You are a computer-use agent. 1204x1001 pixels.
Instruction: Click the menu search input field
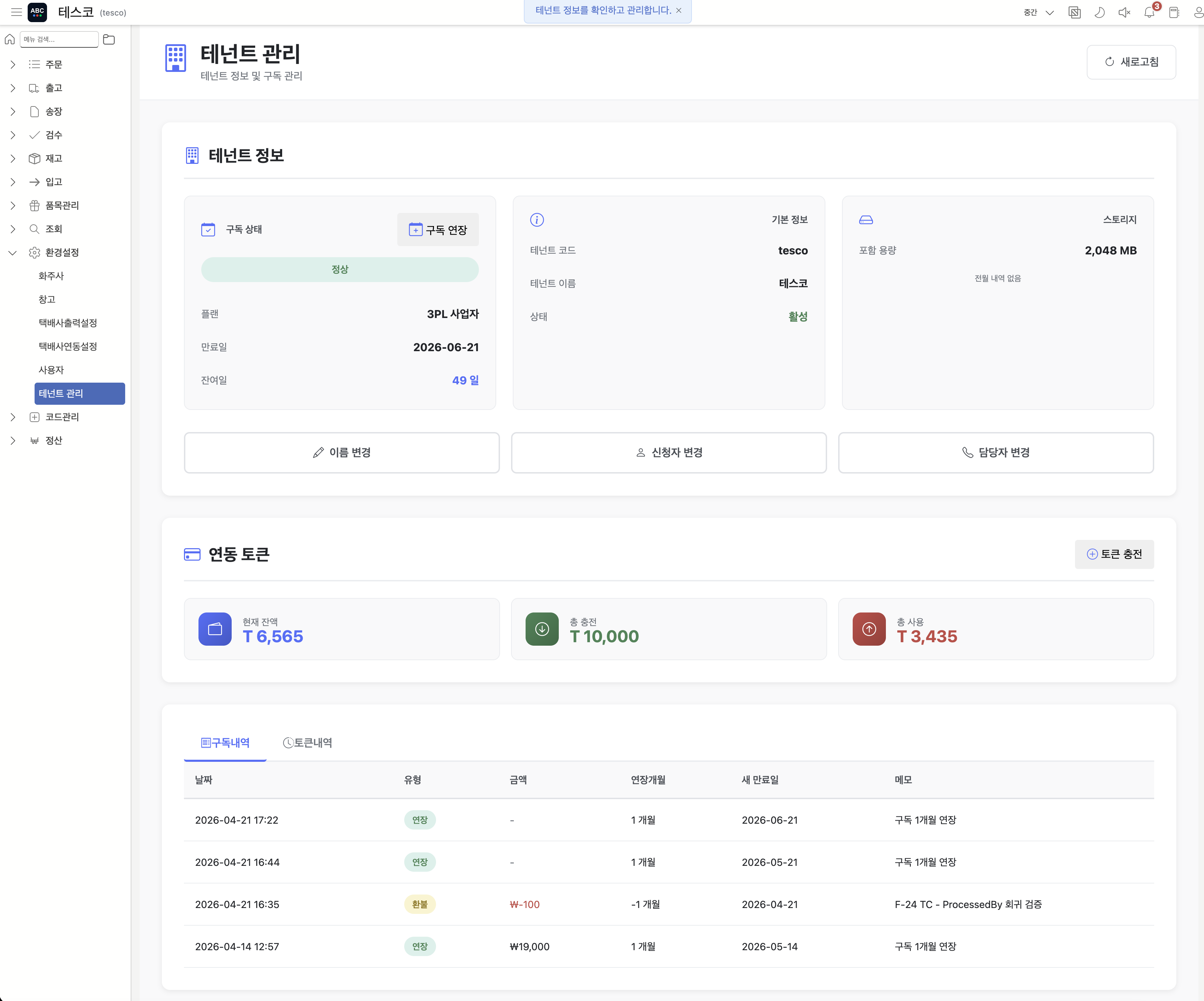(59, 39)
